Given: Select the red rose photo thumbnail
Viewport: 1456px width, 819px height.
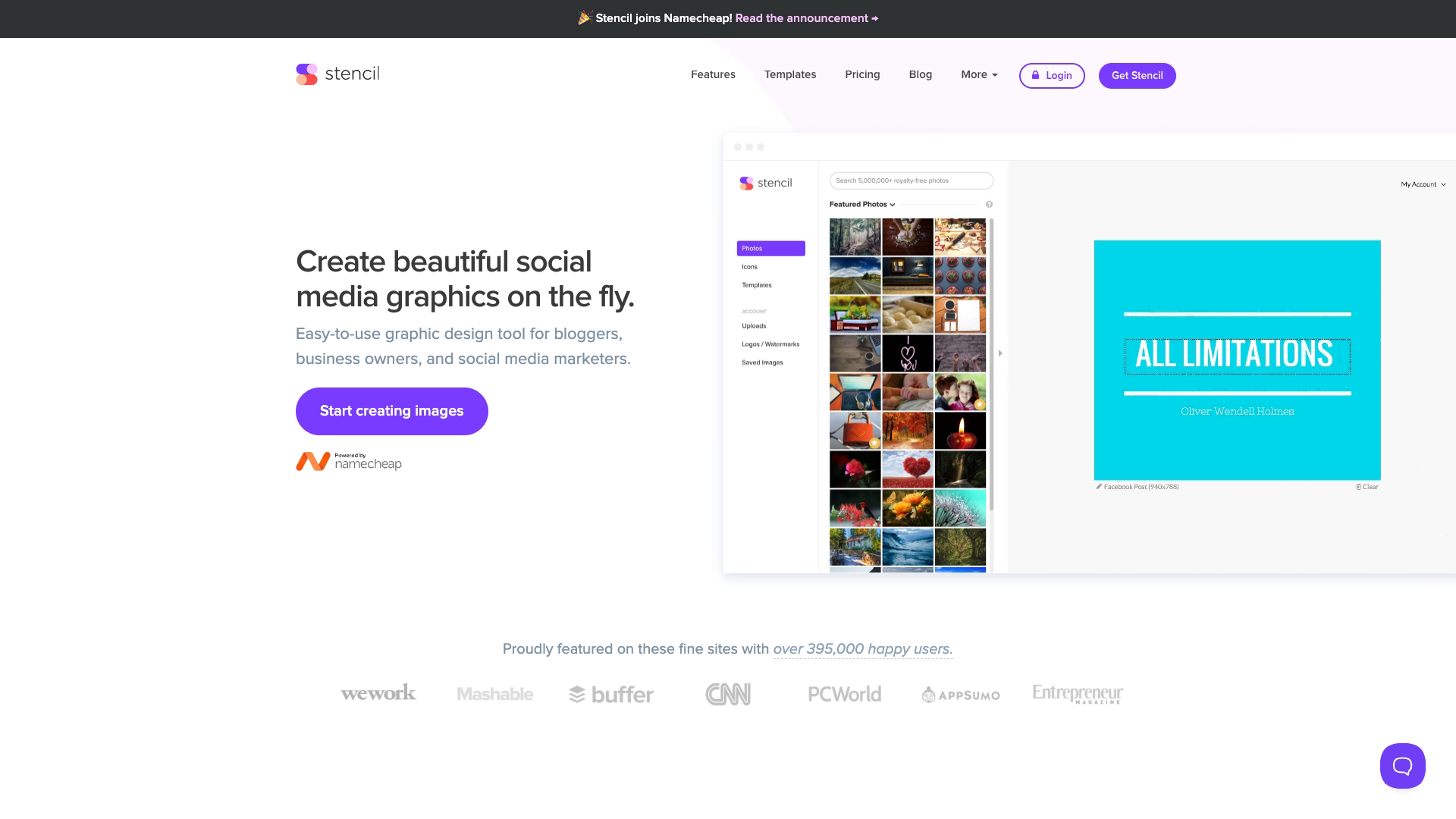Looking at the screenshot, I should [855, 469].
